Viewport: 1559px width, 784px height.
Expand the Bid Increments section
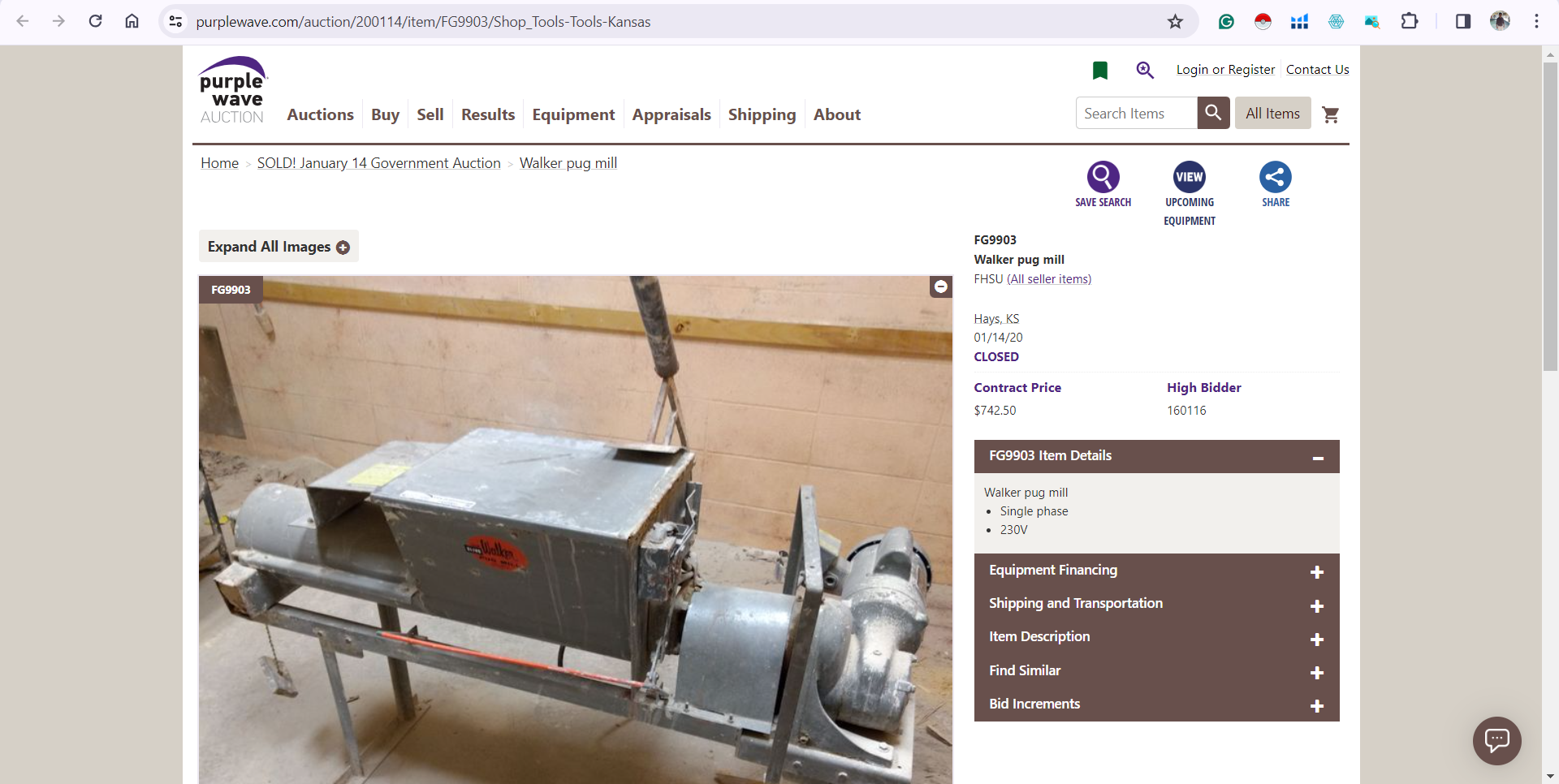(1156, 704)
